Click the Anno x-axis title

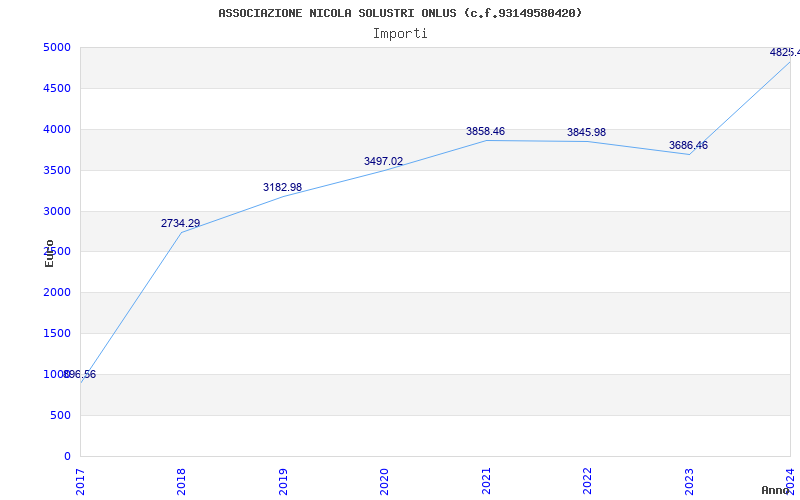(777, 490)
